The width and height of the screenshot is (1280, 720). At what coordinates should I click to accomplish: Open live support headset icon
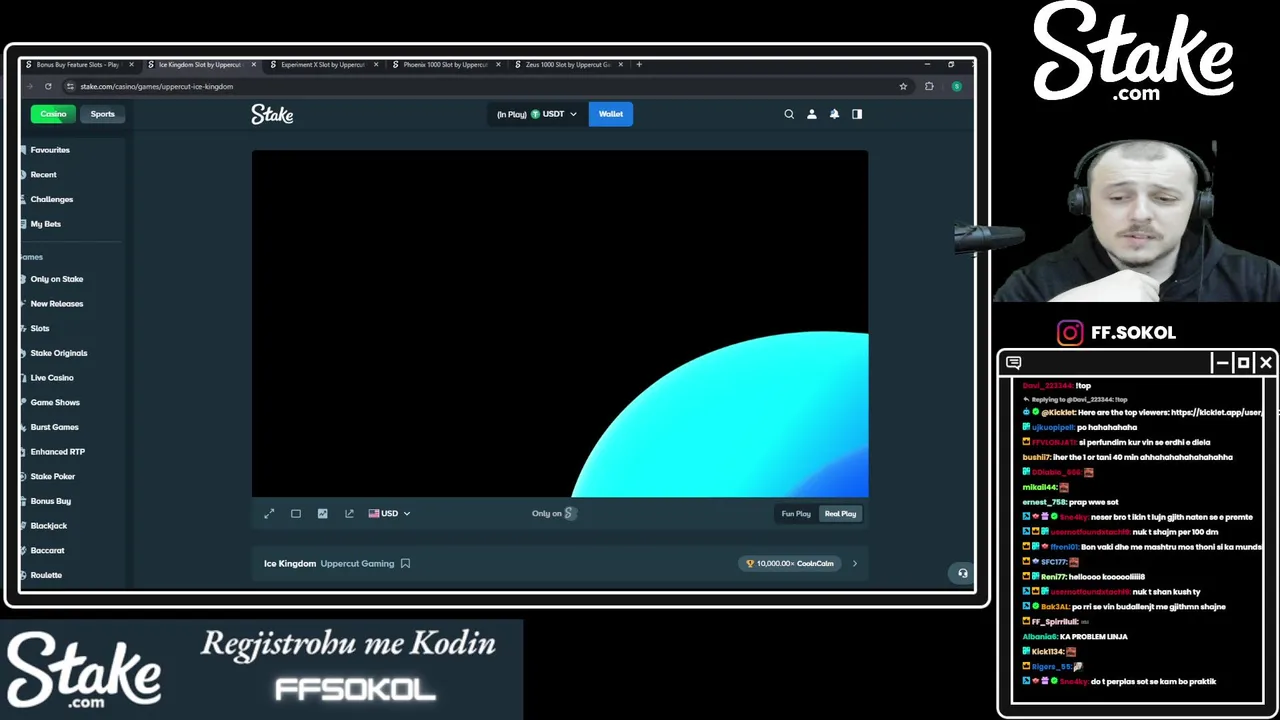[x=963, y=573]
